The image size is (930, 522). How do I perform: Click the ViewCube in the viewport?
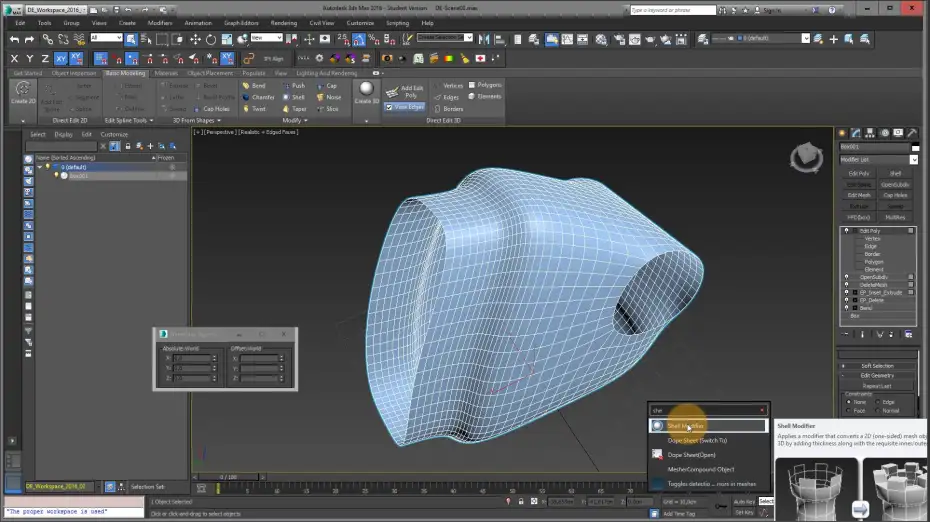pyautogui.click(x=807, y=157)
